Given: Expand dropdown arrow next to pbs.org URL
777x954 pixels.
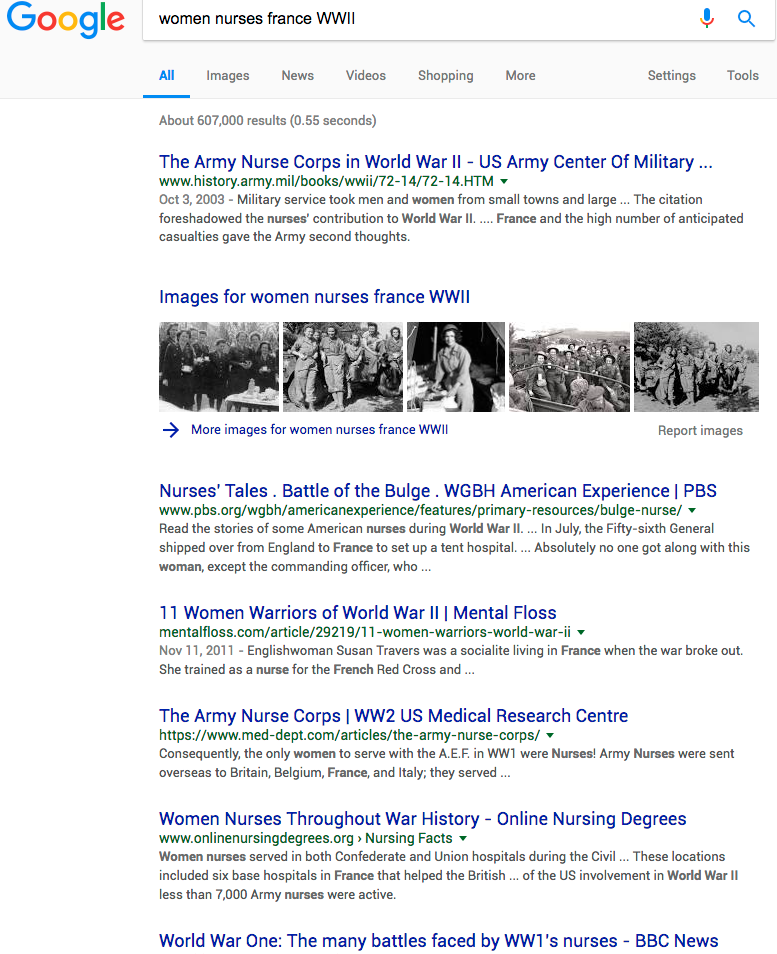Looking at the screenshot, I should point(692,510).
